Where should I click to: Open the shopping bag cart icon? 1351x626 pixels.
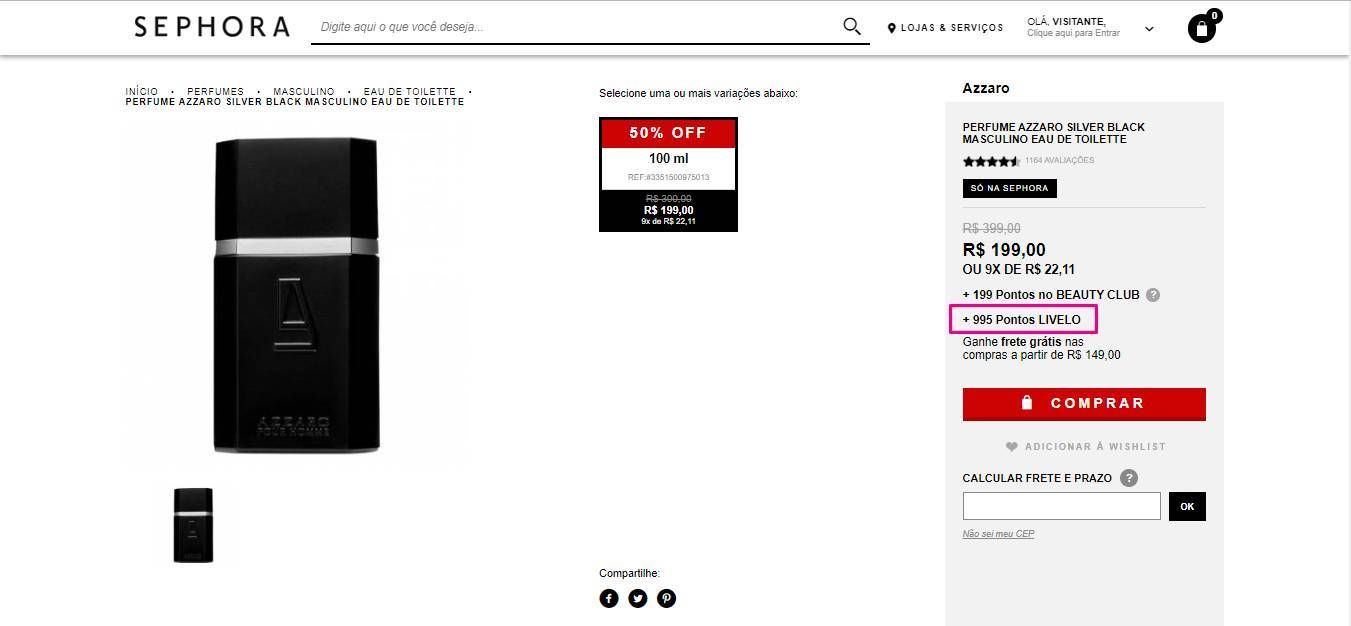(1201, 28)
